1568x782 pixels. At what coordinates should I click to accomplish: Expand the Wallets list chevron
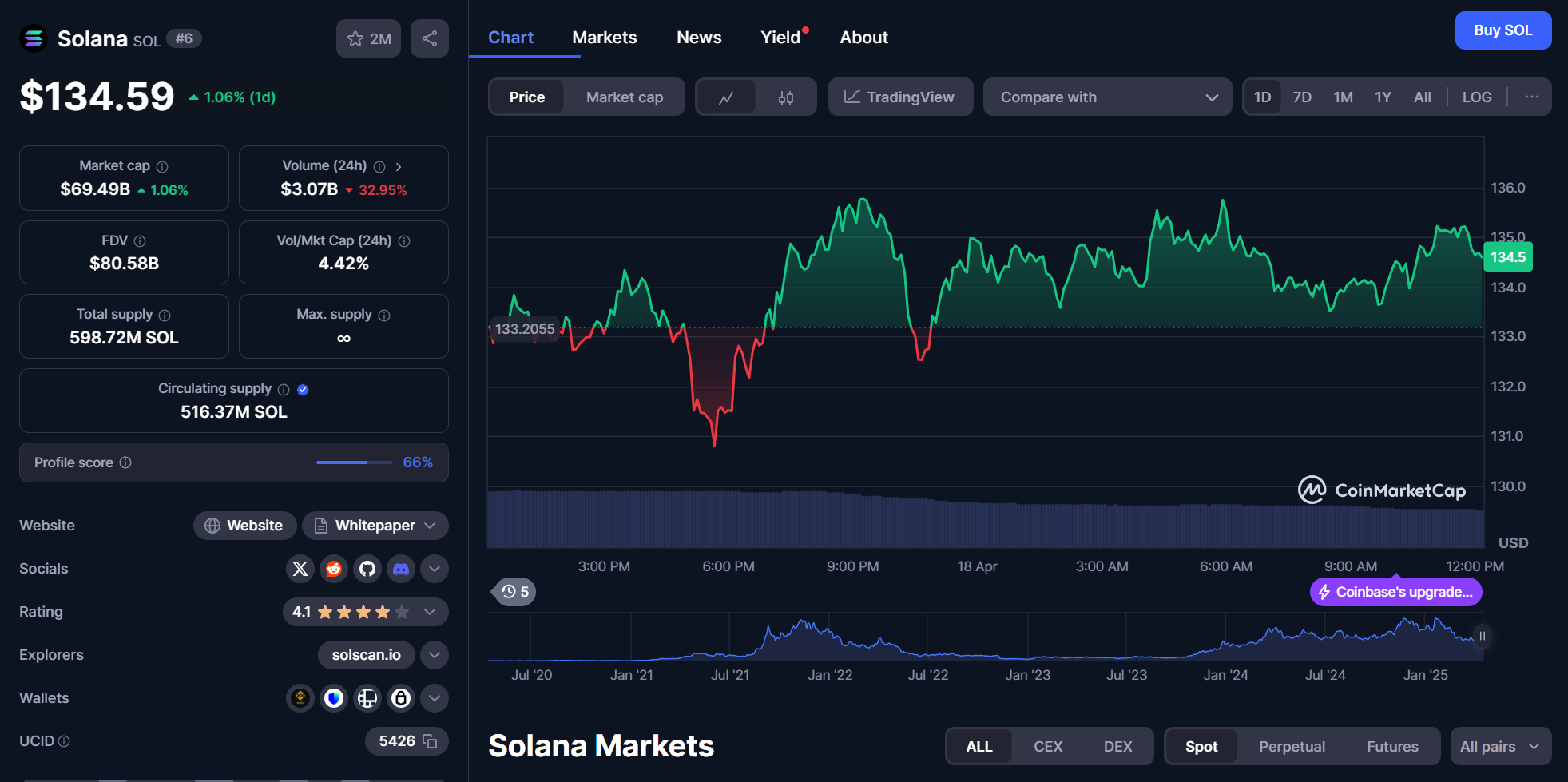click(x=434, y=697)
